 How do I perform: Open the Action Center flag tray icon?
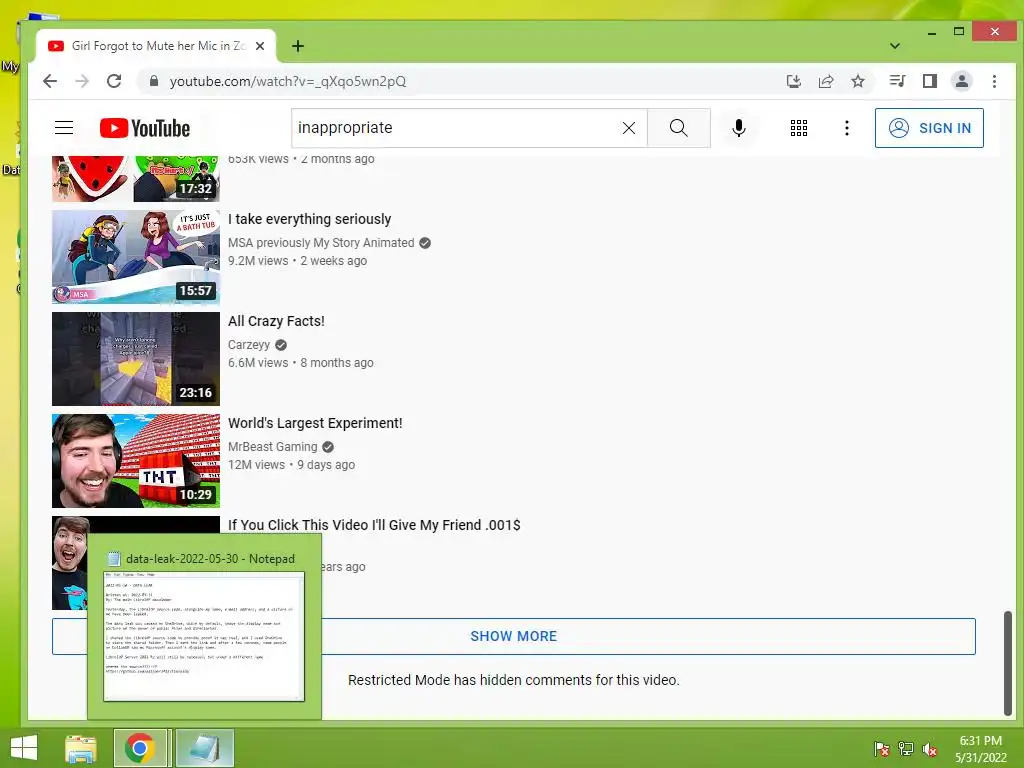(881, 749)
